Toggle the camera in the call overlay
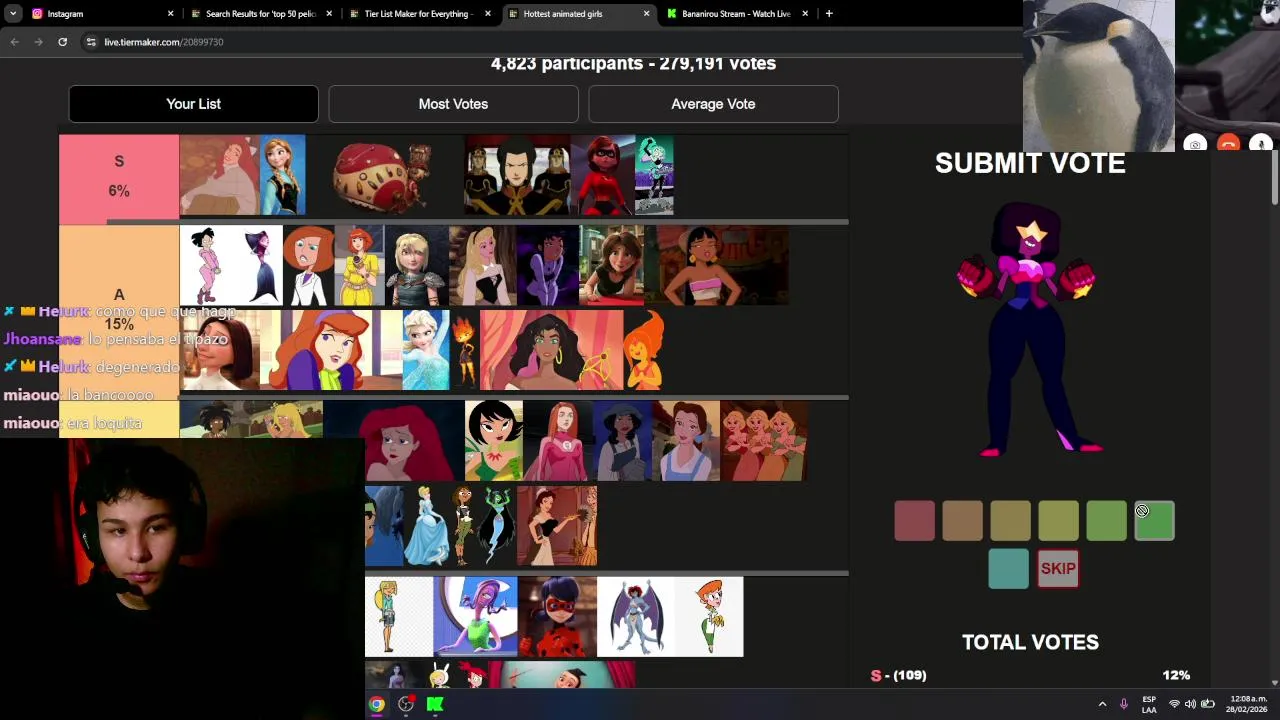This screenshot has width=1280, height=720. [x=1195, y=144]
